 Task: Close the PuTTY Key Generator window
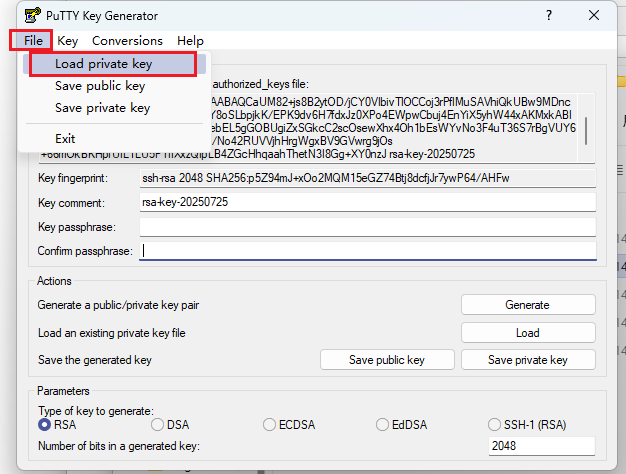(594, 16)
